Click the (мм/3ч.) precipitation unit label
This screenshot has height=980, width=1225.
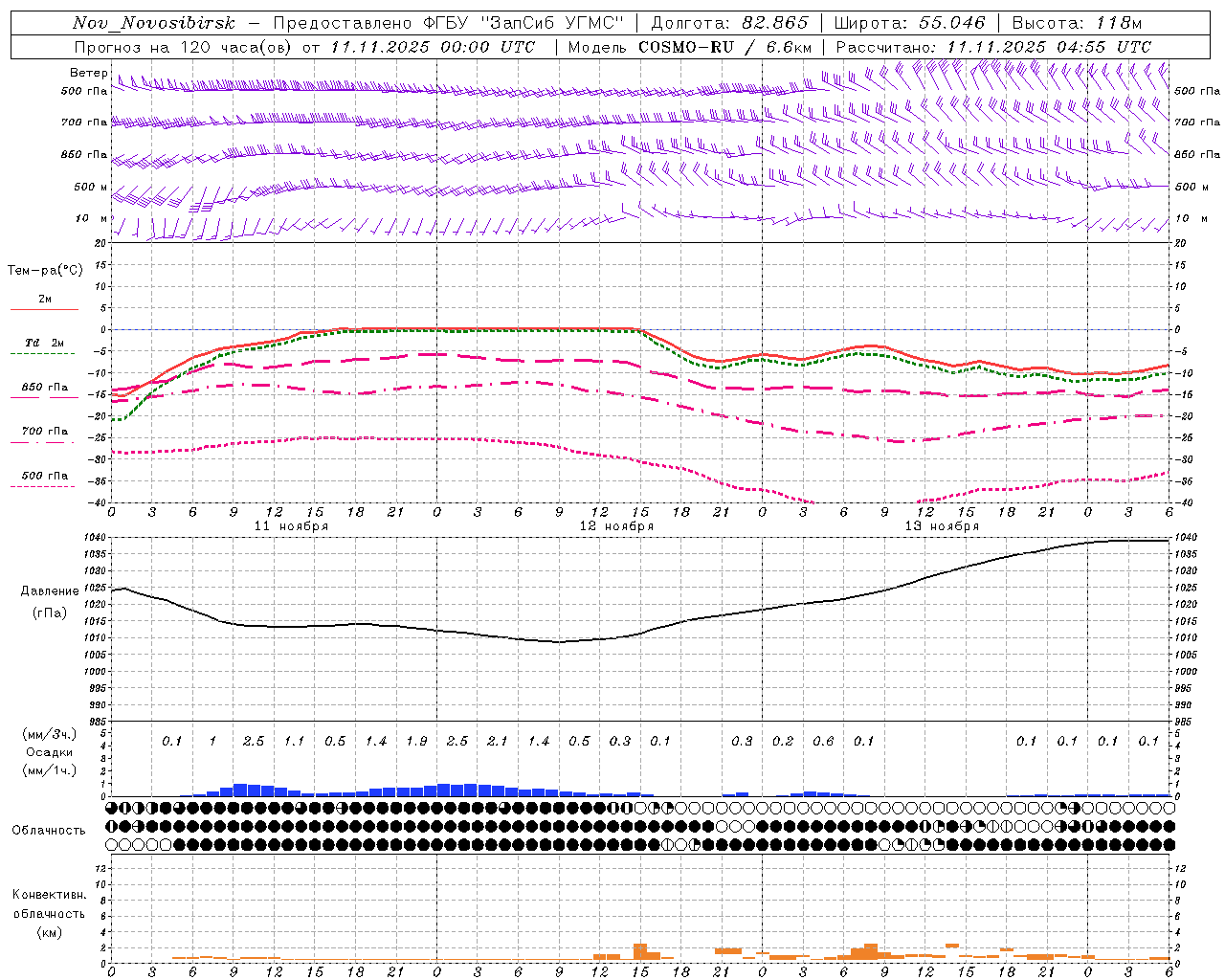point(50,735)
